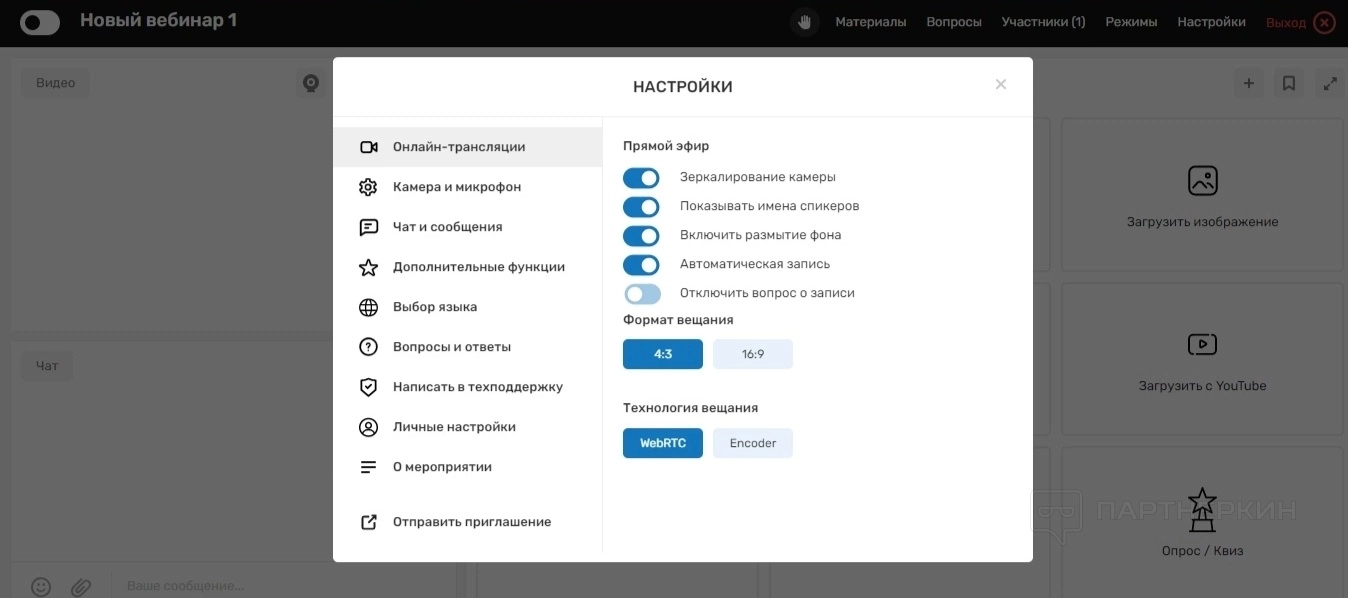Close the settings dialog
Image resolution: width=1348 pixels, height=598 pixels.
tap(1000, 85)
